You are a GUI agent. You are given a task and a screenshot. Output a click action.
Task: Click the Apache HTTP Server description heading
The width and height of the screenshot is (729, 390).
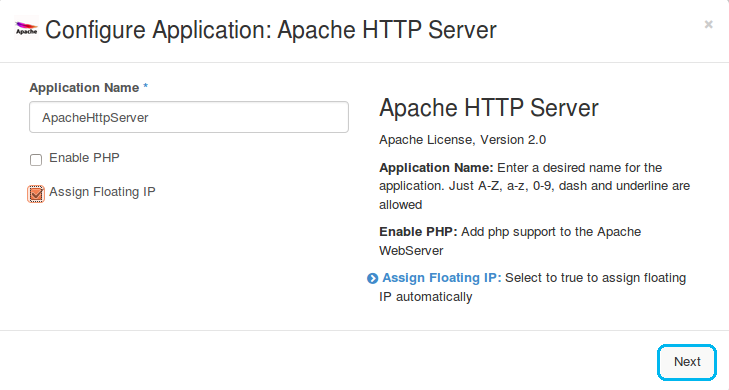(x=489, y=108)
